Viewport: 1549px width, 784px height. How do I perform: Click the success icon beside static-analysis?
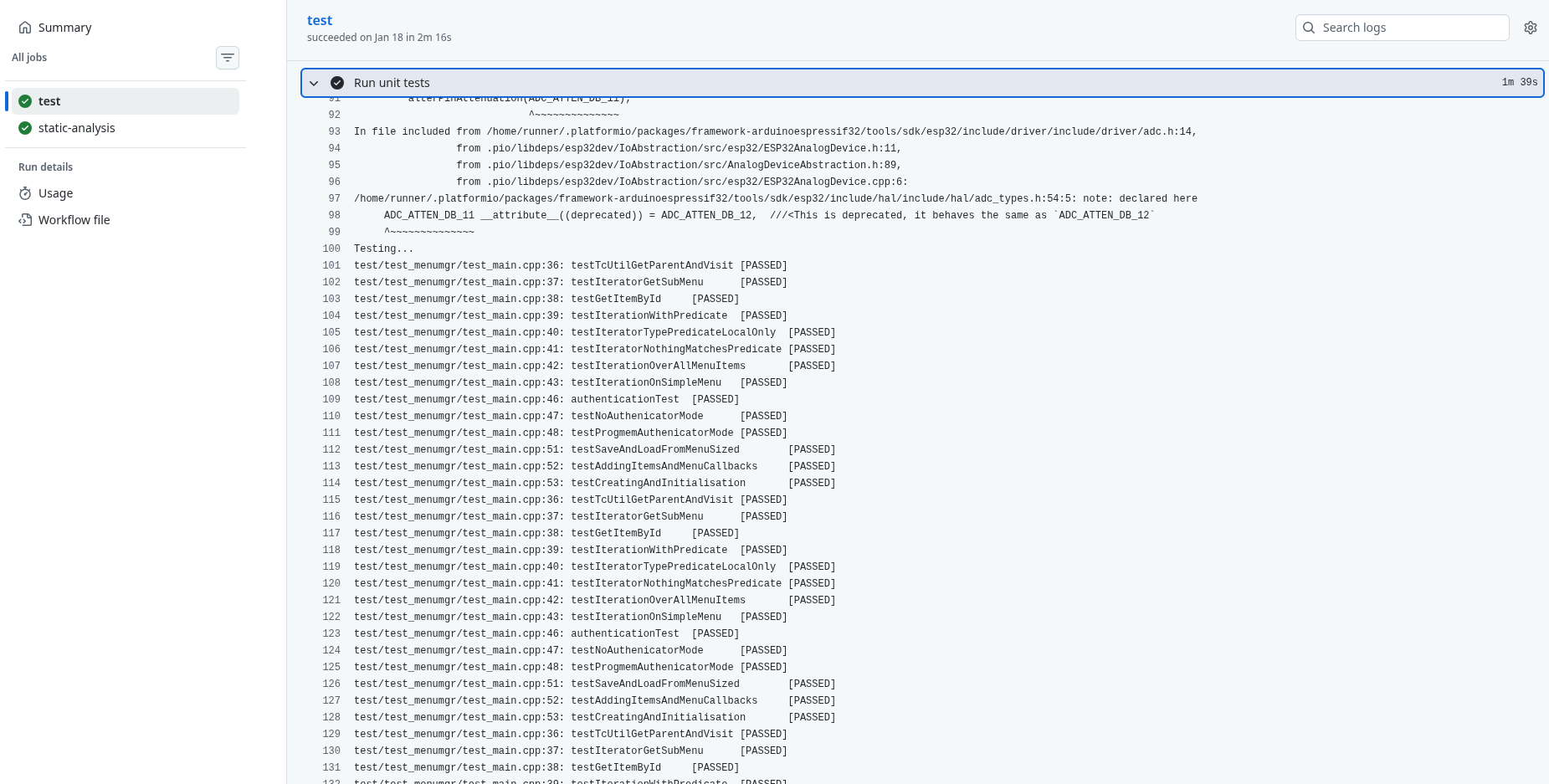coord(25,128)
